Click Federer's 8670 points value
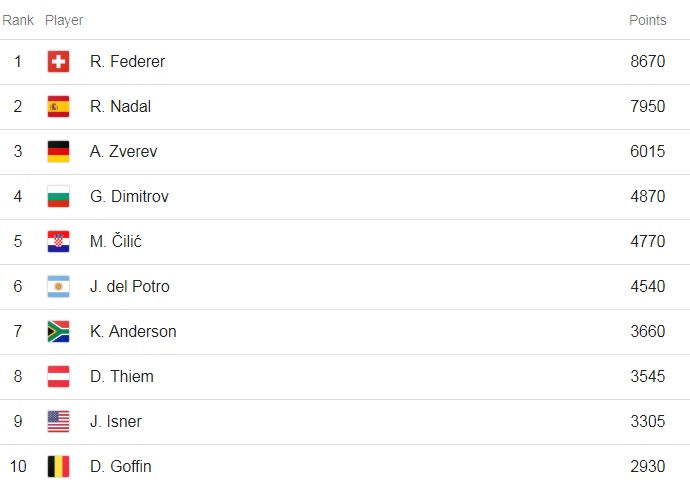The height and width of the screenshot is (484, 690). (x=647, y=62)
